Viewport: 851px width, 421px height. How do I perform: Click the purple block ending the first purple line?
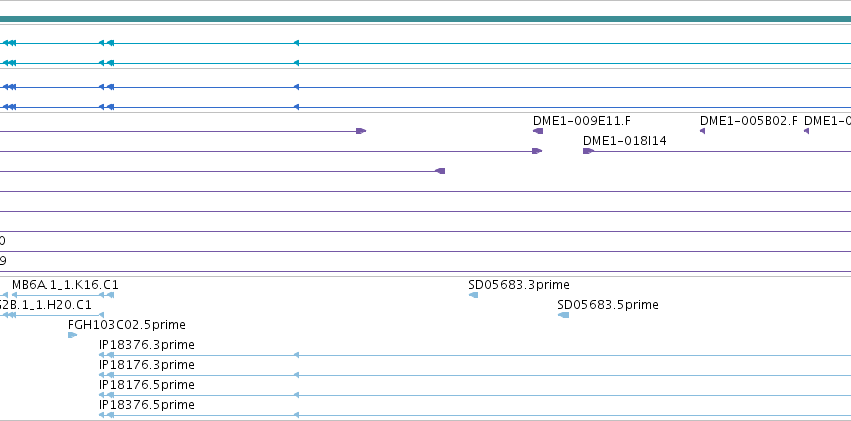(x=361, y=131)
